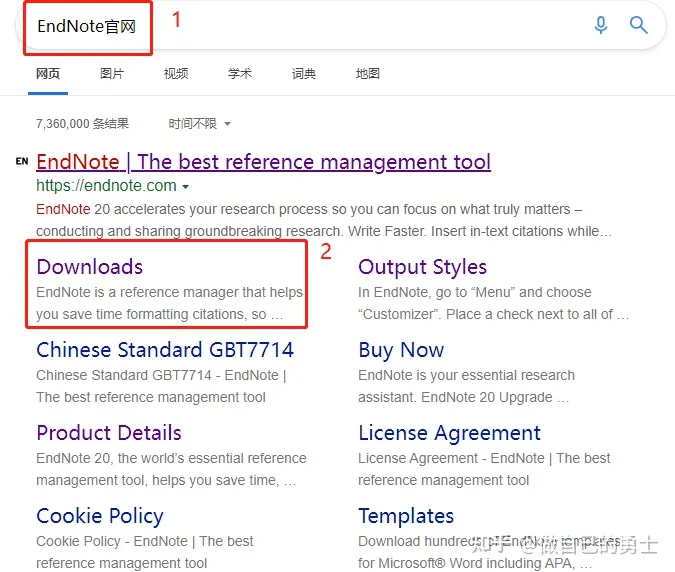Image resolution: width=675 pixels, height=572 pixels.
Task: Click the magnifier search button
Action: coord(638,25)
